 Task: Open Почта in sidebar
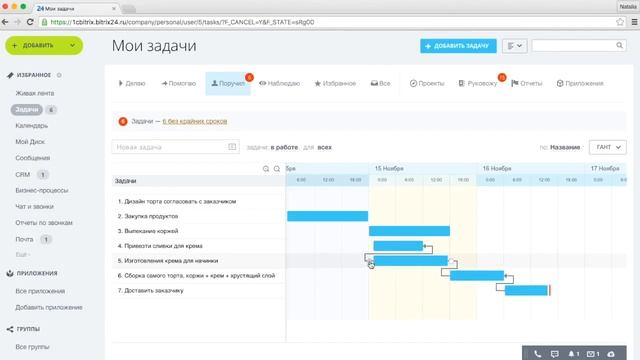click(x=24, y=239)
